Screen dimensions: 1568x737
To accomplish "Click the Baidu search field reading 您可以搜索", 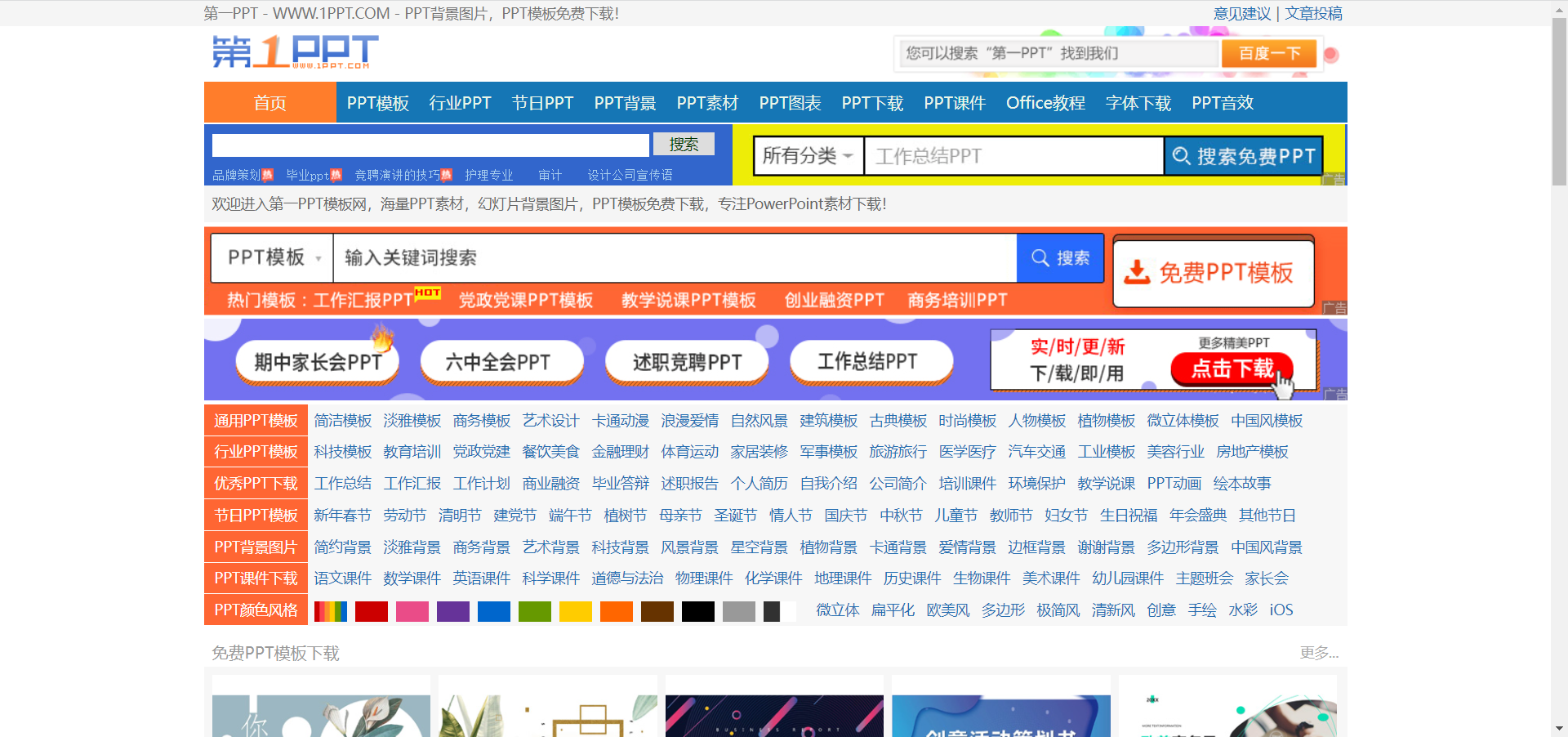I will click(x=1058, y=54).
